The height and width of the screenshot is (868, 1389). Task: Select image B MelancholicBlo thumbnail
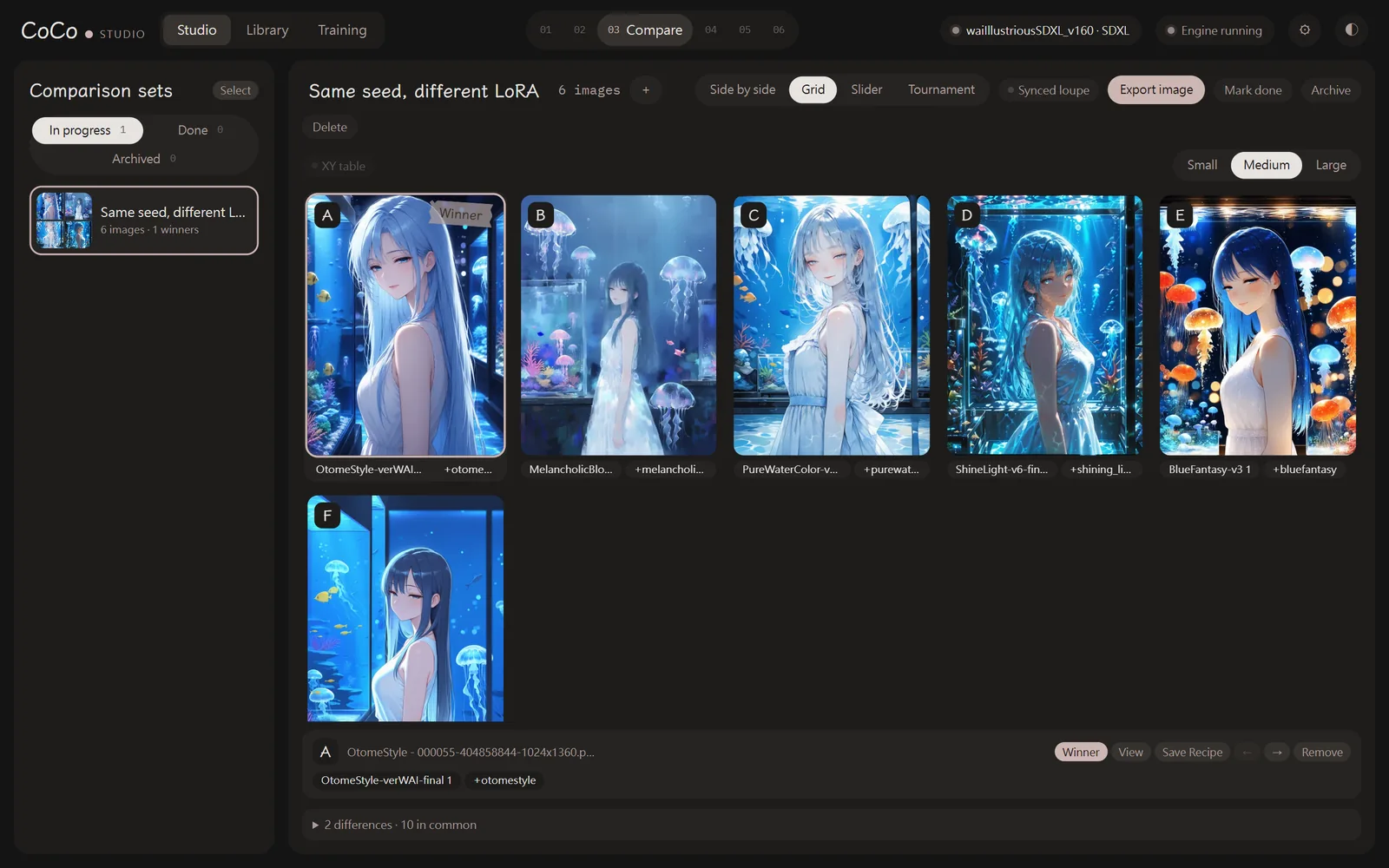pos(618,325)
